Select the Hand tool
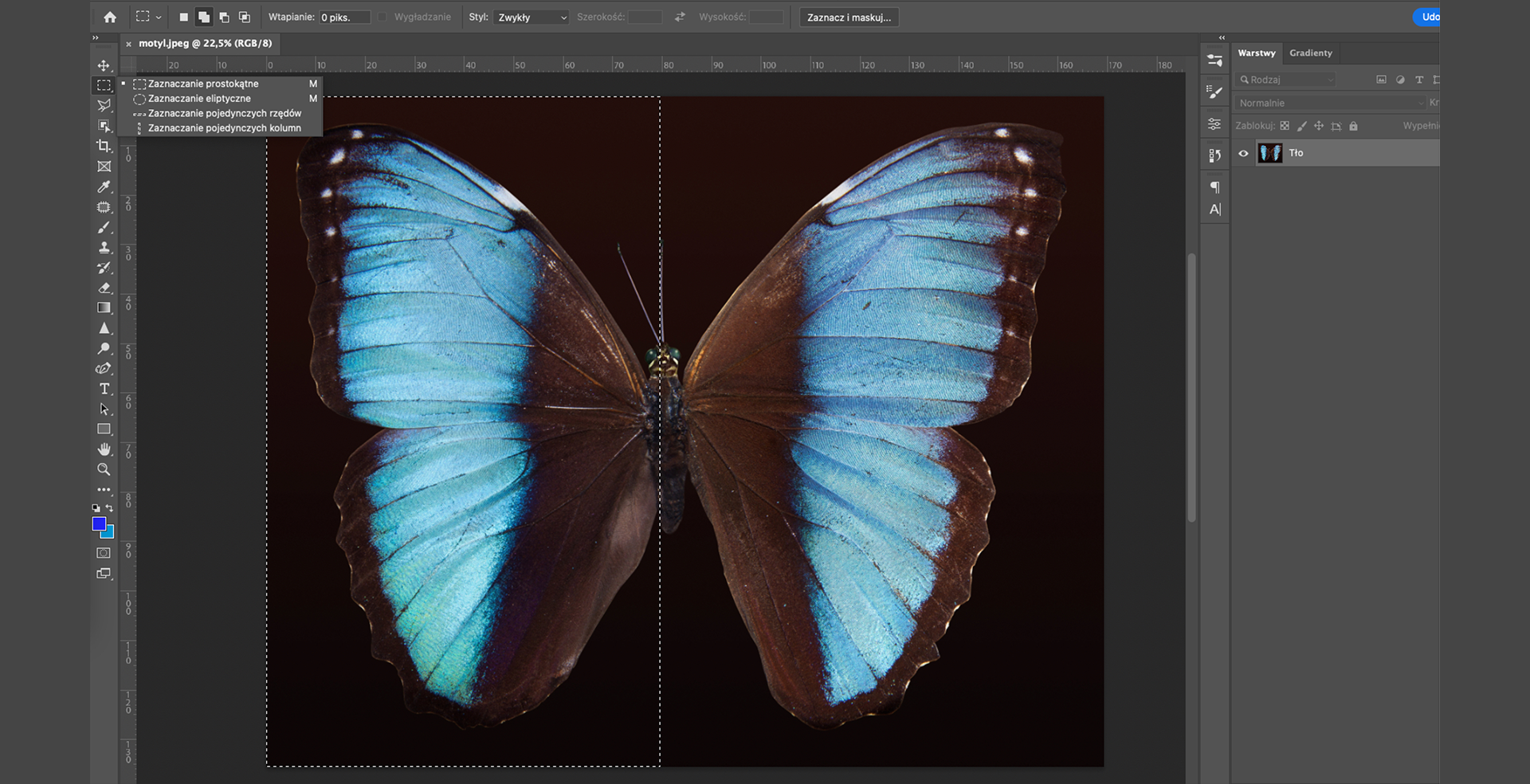1530x784 pixels. pos(104,449)
